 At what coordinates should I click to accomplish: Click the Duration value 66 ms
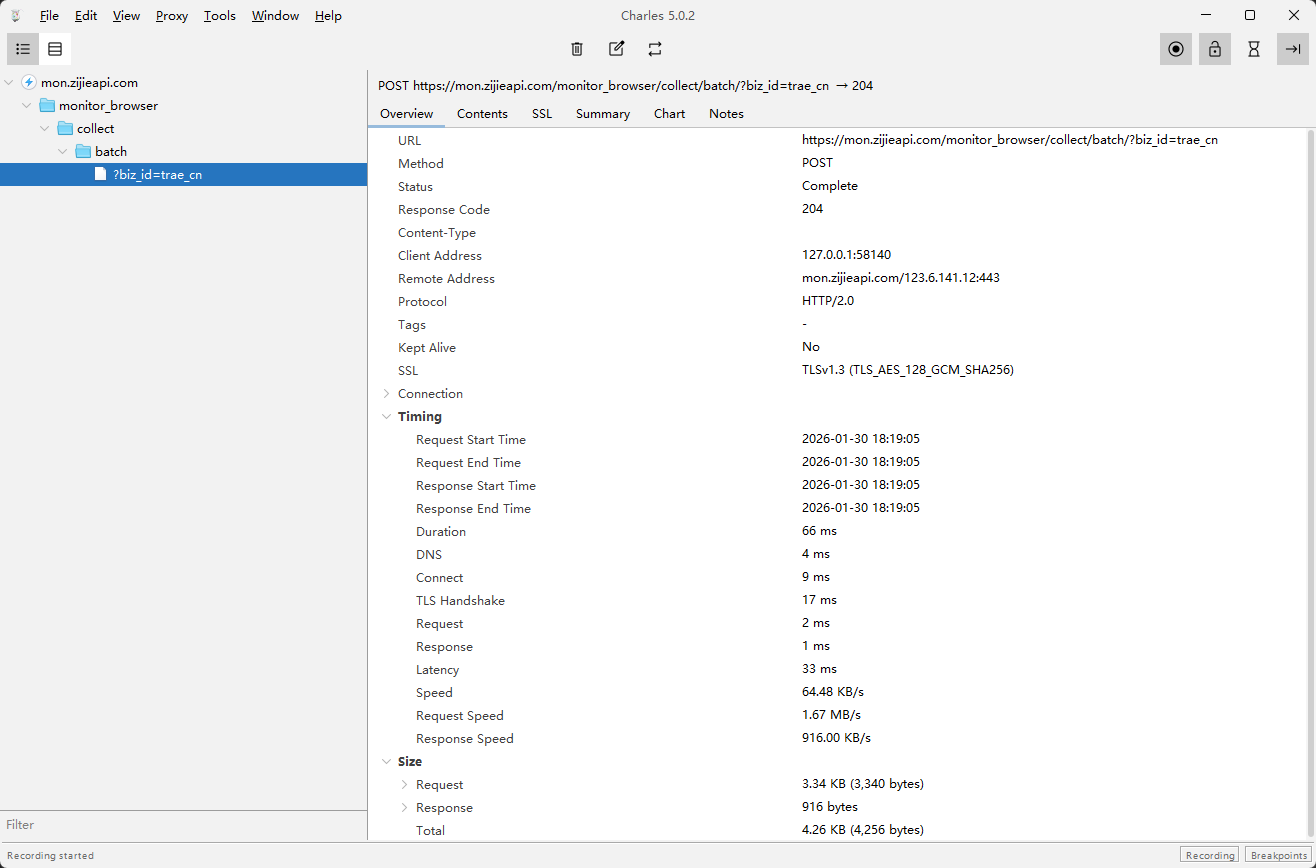[x=819, y=531]
